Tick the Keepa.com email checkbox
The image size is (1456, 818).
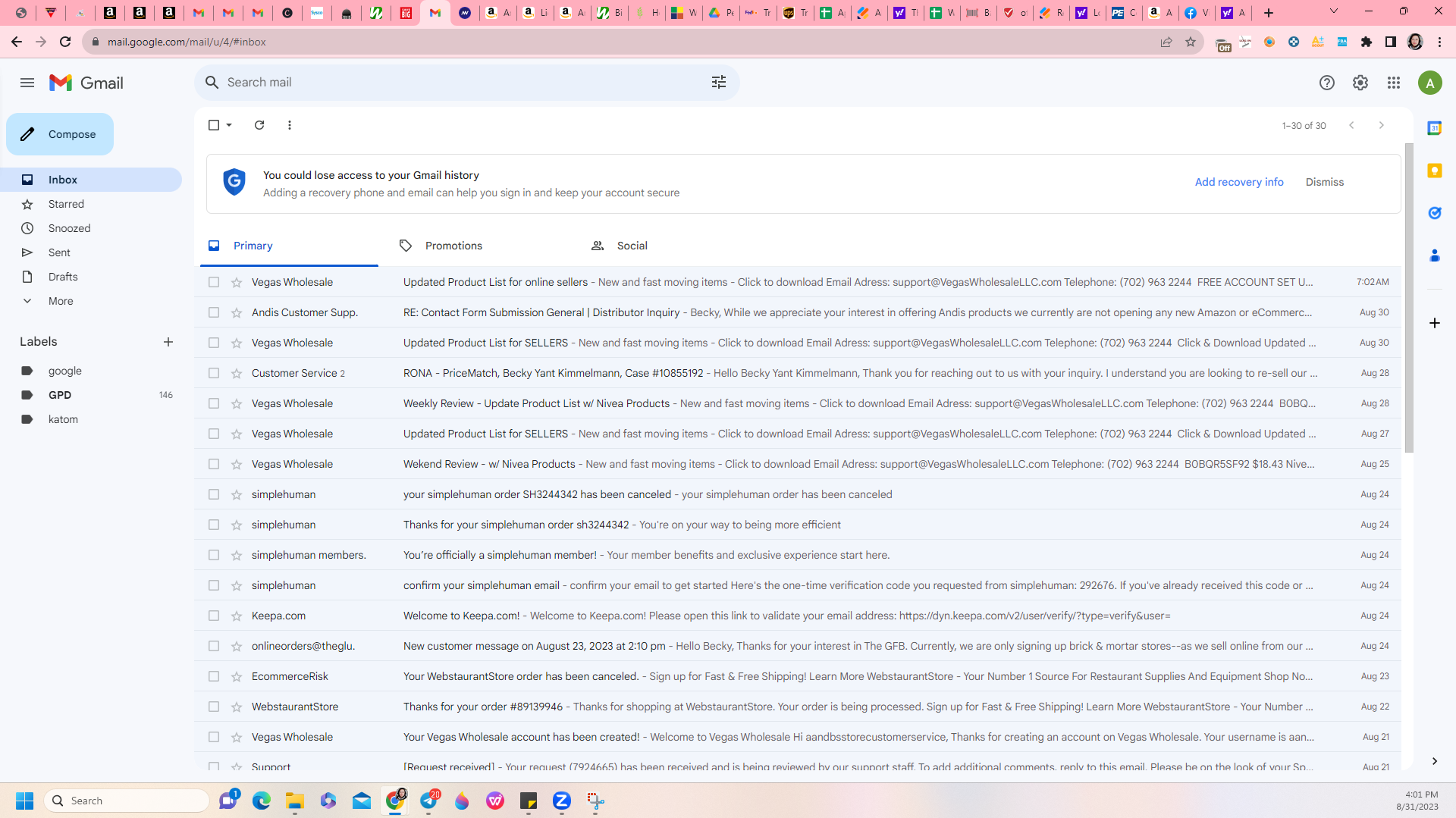point(214,616)
